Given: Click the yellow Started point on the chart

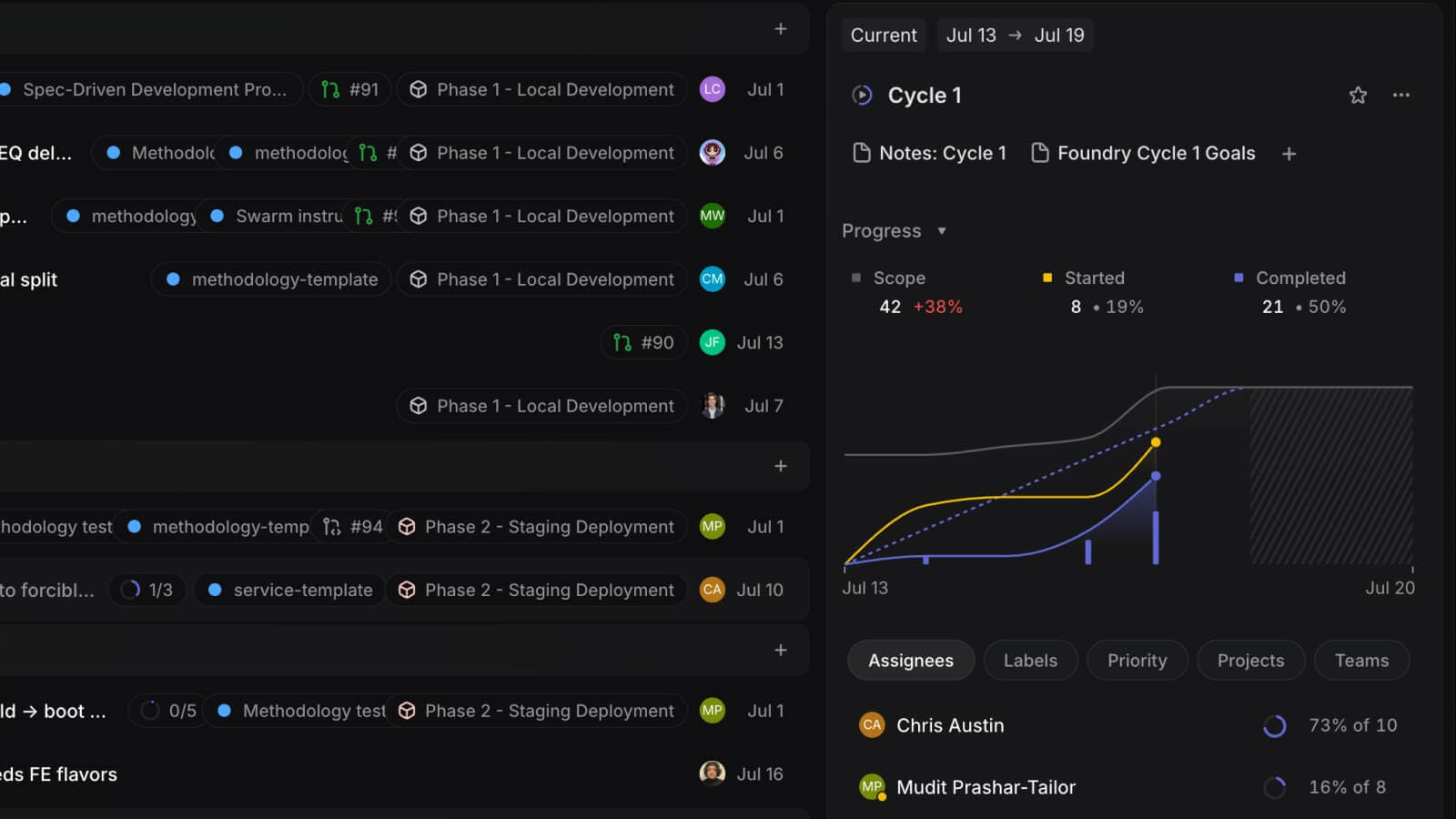Looking at the screenshot, I should [1156, 442].
